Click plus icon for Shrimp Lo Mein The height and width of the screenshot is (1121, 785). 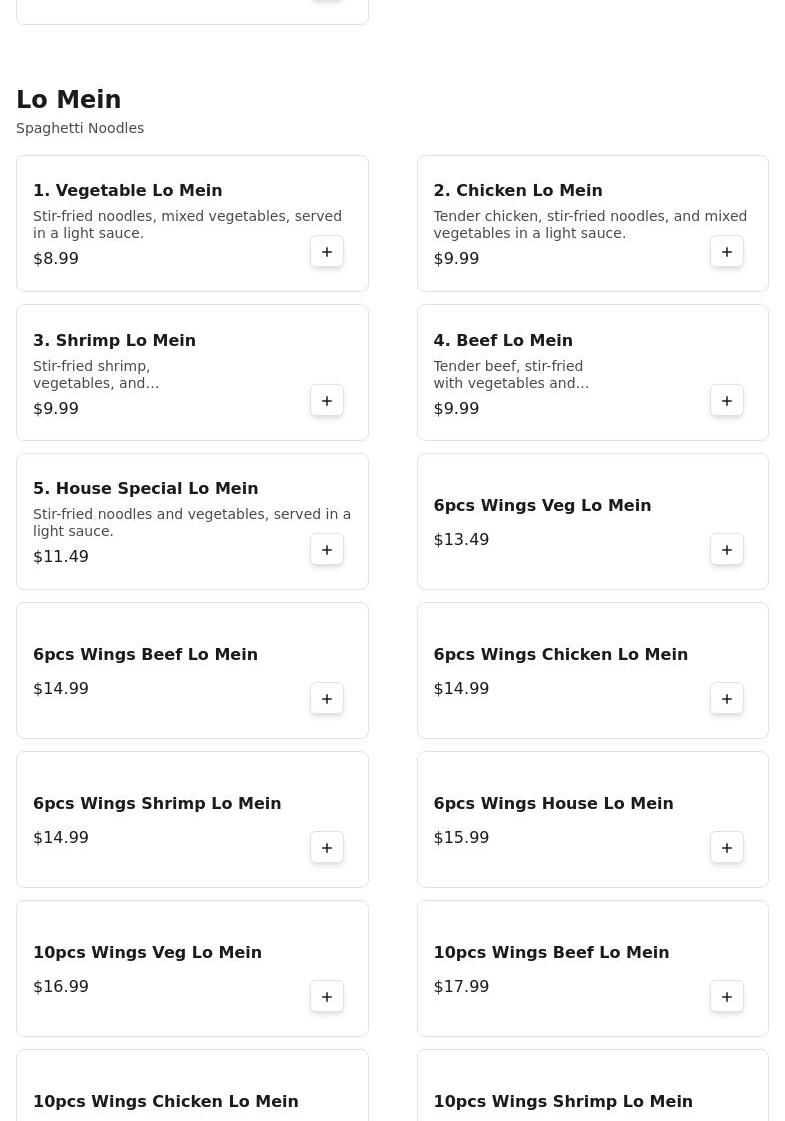click(x=327, y=401)
